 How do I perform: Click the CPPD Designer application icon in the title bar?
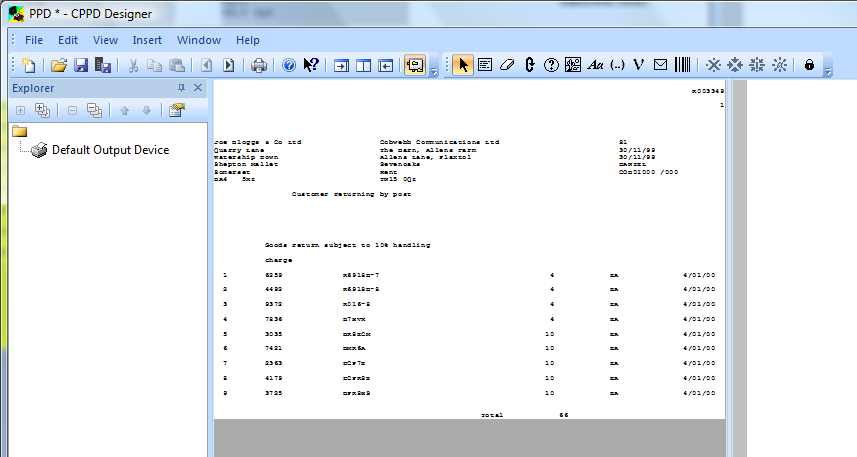[16, 13]
